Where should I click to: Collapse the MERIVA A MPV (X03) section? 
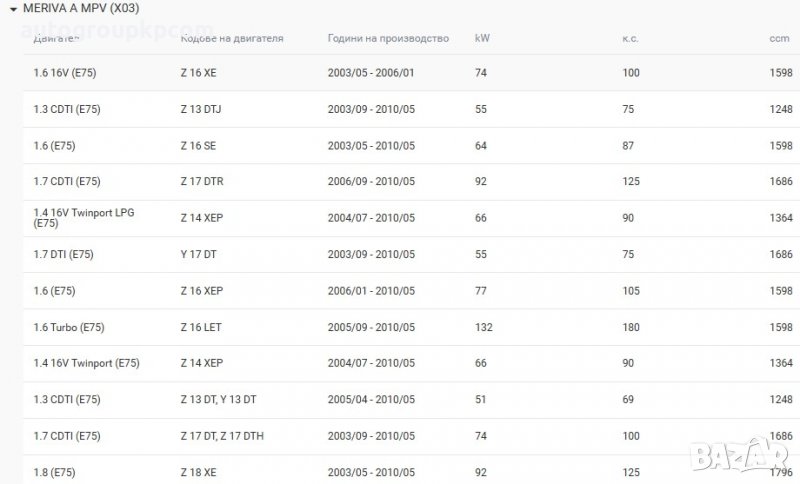click(12, 7)
